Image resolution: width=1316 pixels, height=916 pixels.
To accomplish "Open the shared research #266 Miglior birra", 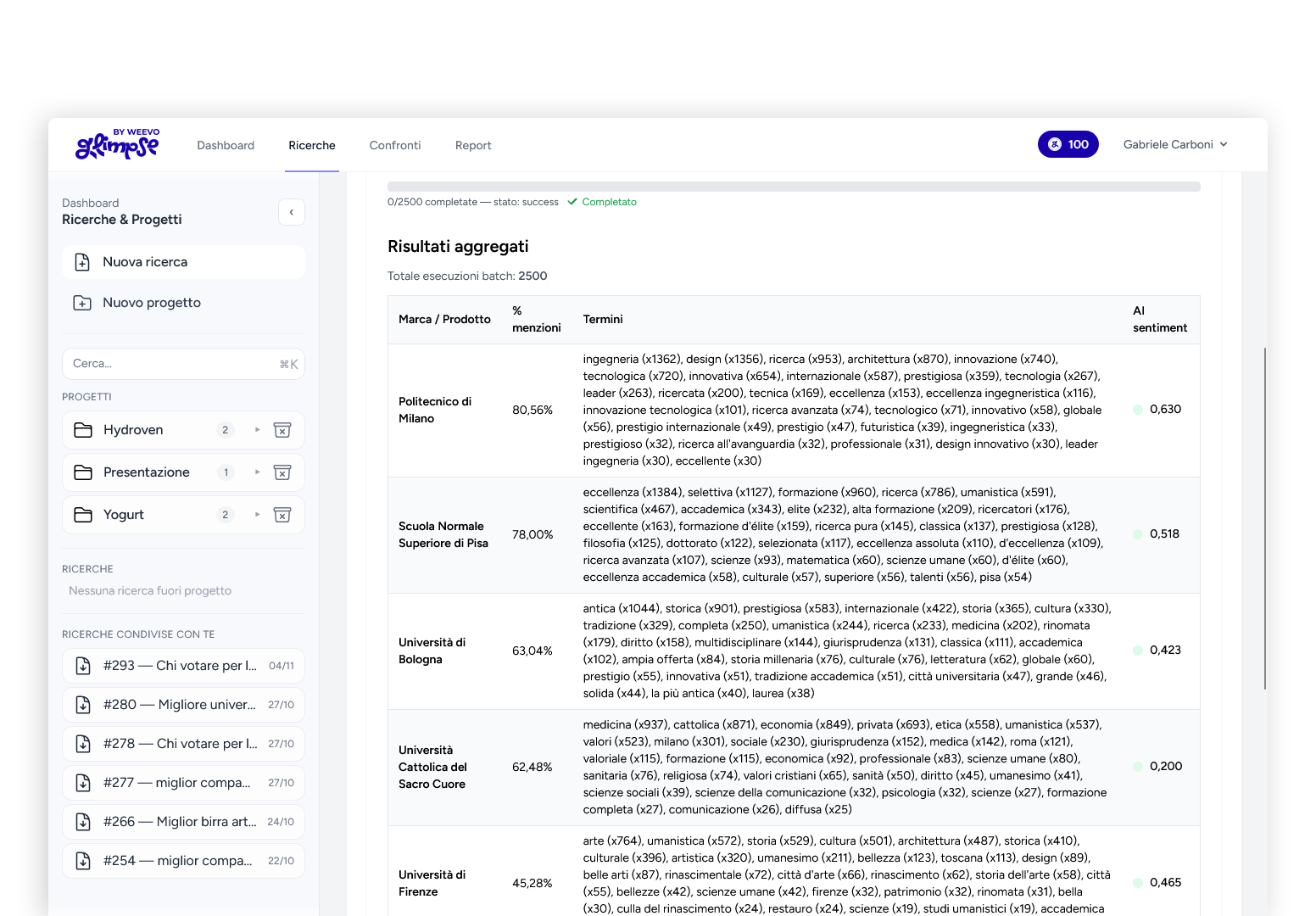I will coord(180,821).
